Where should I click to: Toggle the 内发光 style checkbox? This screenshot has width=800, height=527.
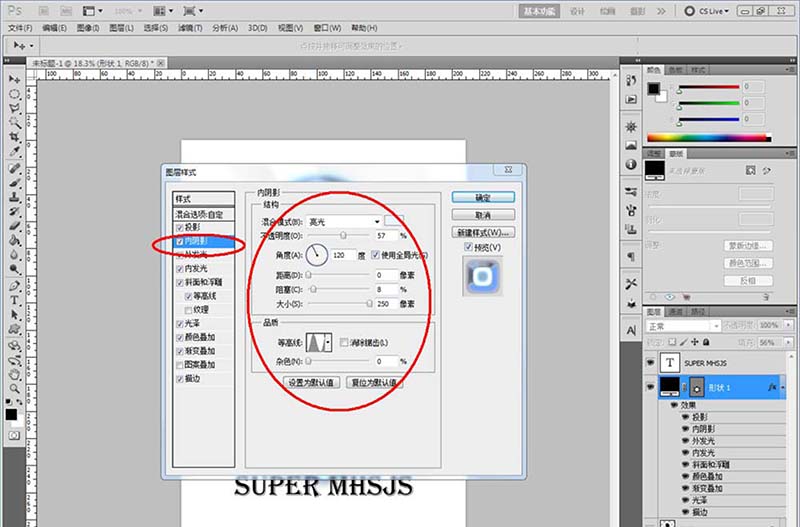180,269
